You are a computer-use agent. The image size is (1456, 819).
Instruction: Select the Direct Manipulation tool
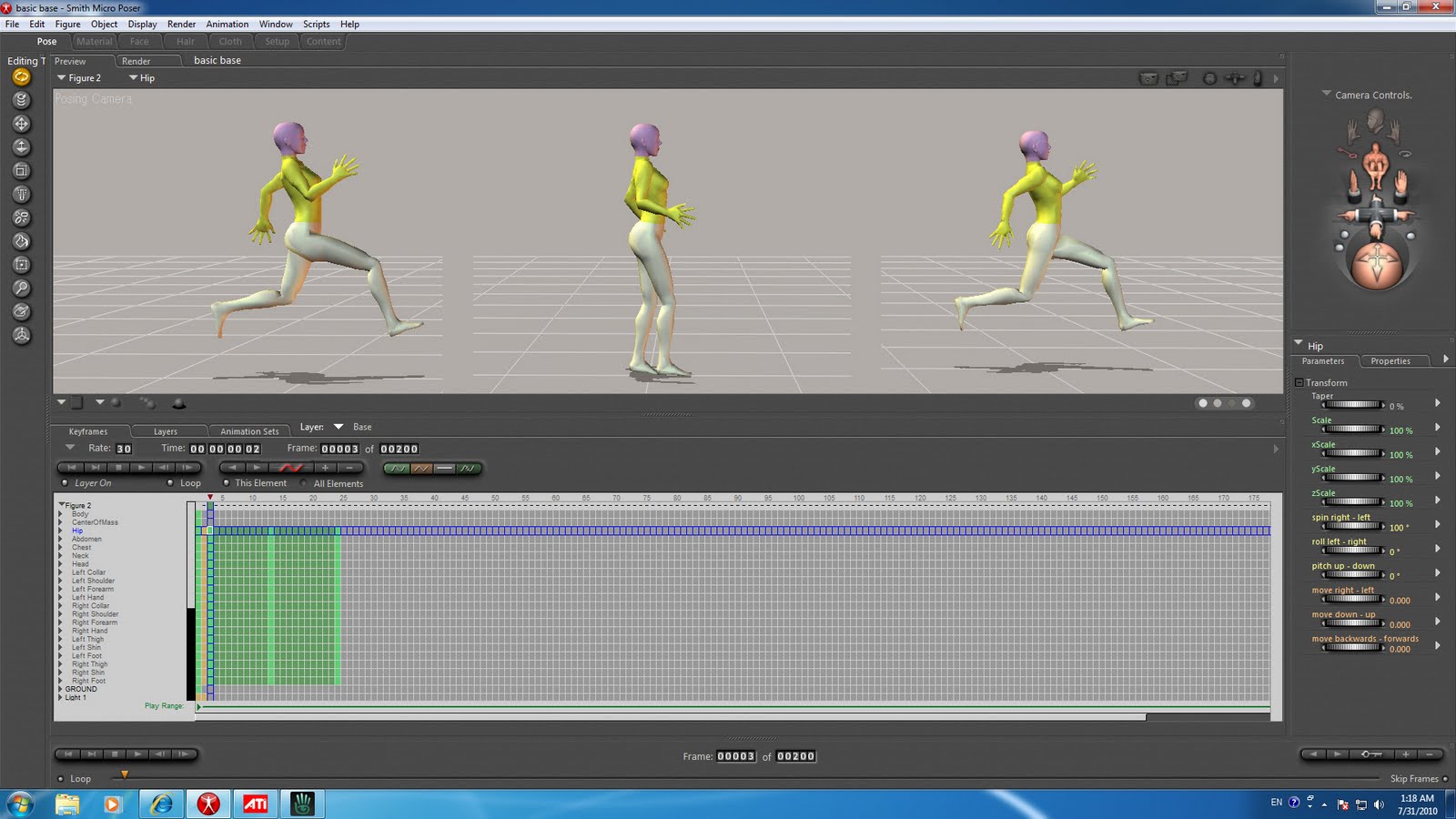pyautogui.click(x=20, y=311)
